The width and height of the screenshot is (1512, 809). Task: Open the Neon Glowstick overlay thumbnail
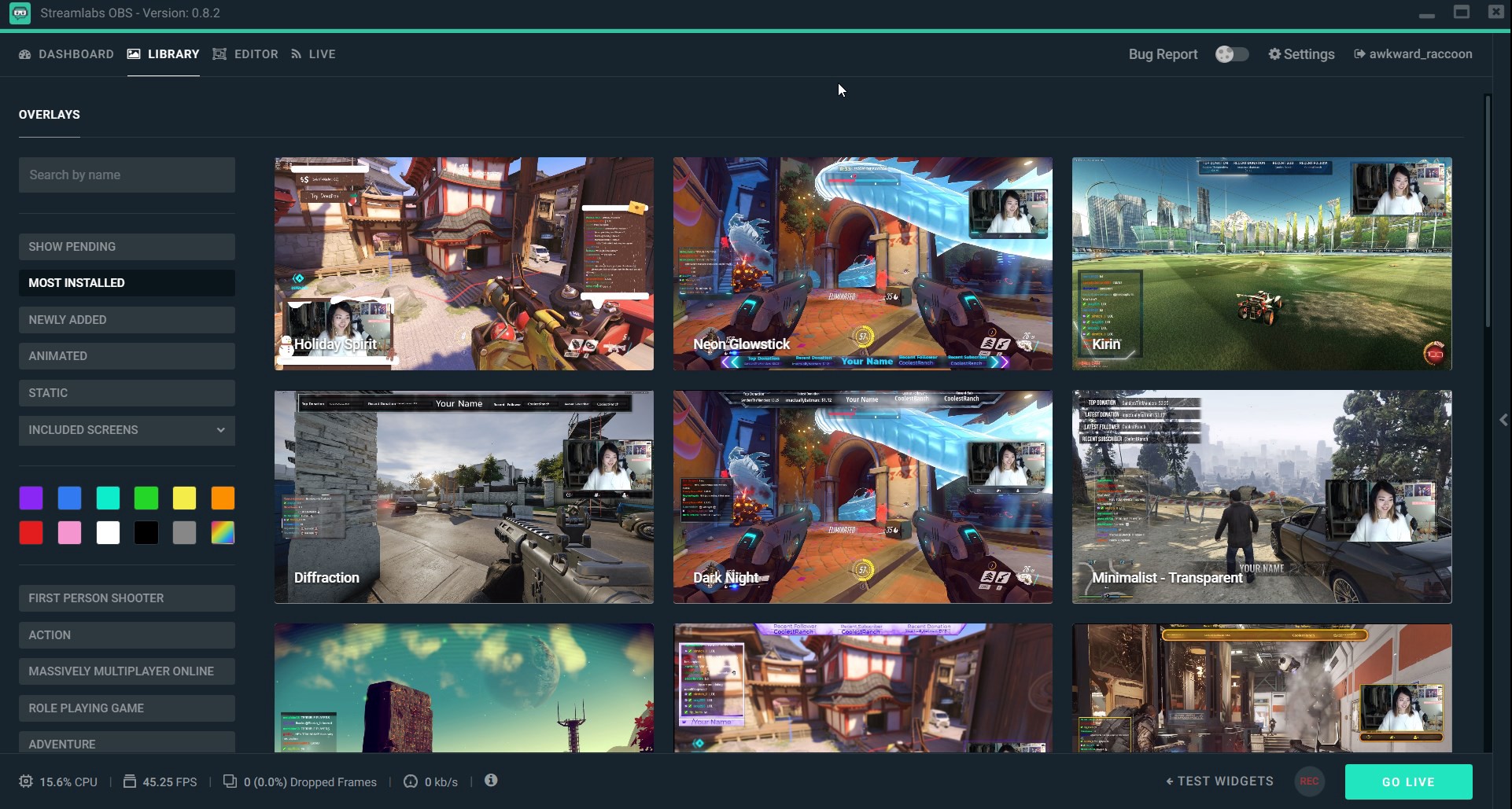(x=862, y=263)
